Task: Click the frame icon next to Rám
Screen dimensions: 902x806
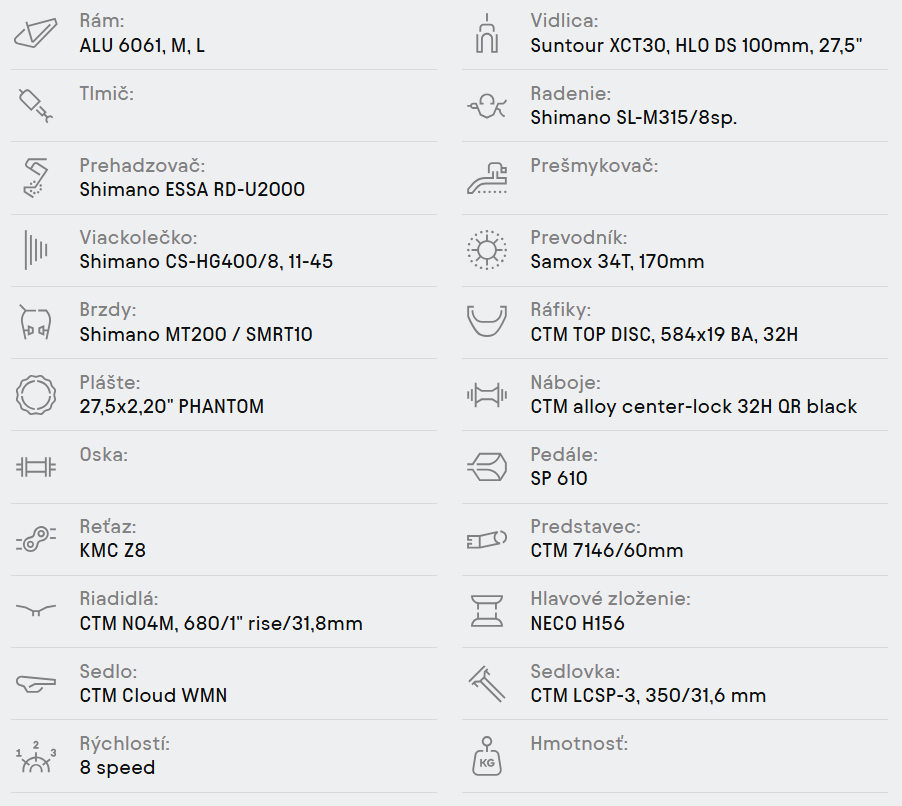Action: (36, 33)
